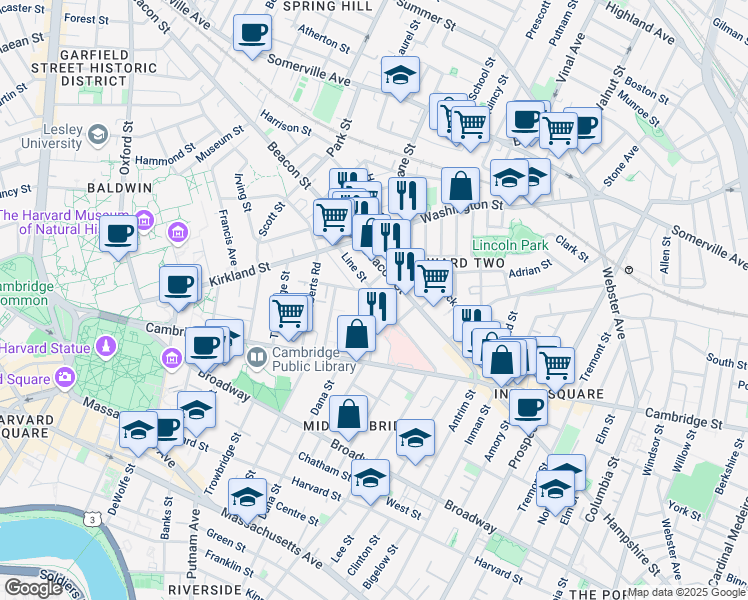The image size is (748, 600).
Task: Click the Garfield Street Historic District label
Action: pyautogui.click(x=94, y=68)
